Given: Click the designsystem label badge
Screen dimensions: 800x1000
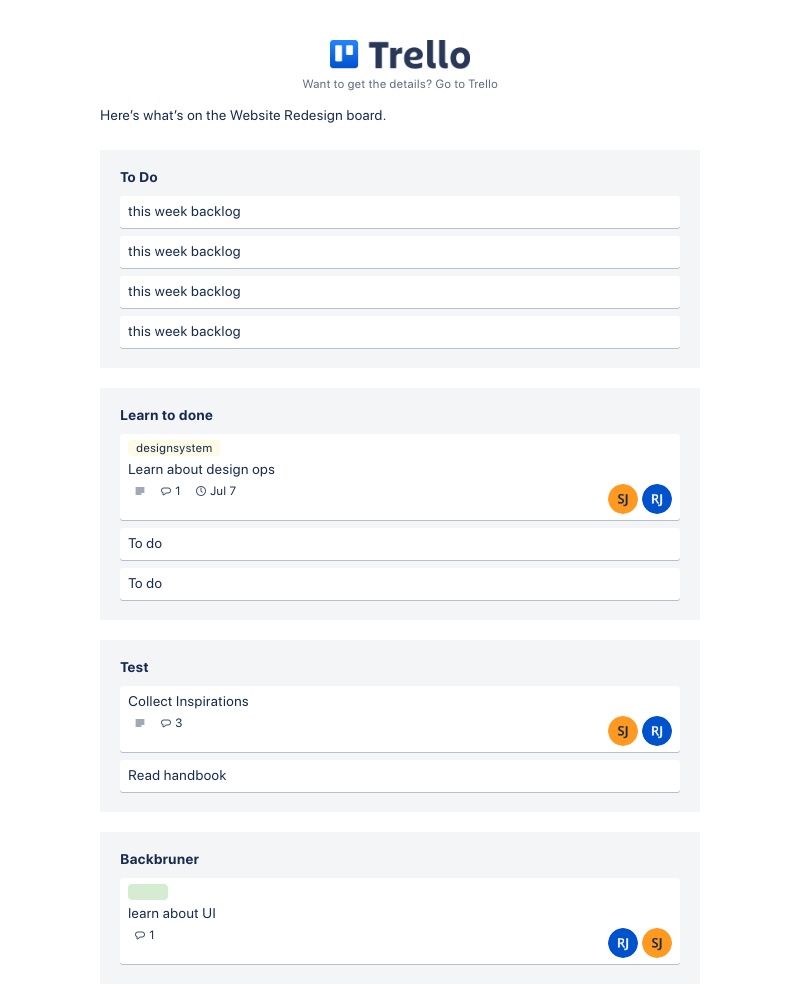Looking at the screenshot, I should coord(174,448).
